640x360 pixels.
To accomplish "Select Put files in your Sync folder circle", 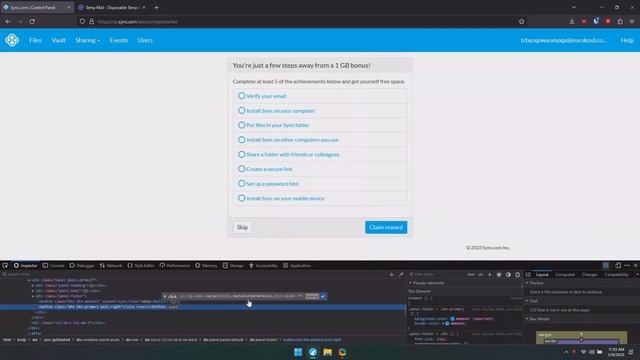I will coord(241,125).
